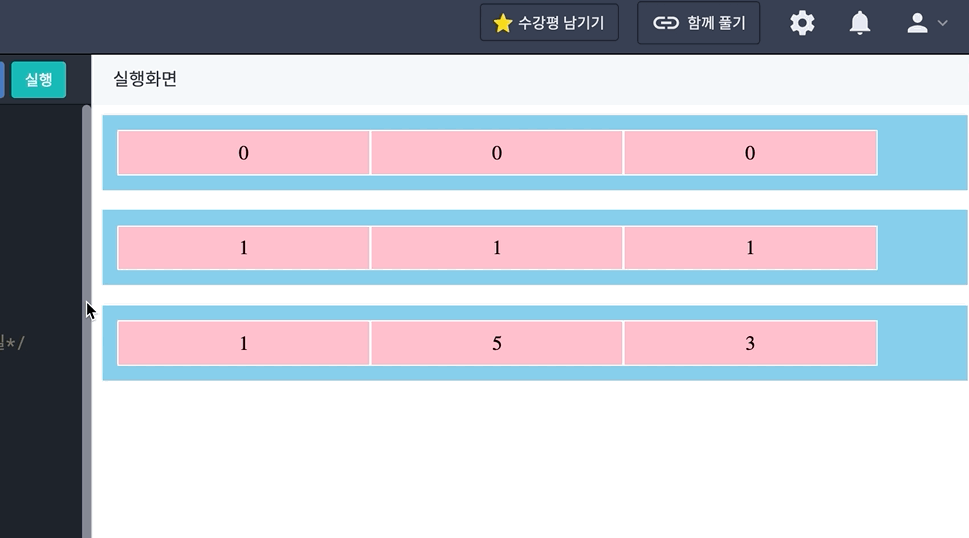The height and width of the screenshot is (538, 969).
Task: Click the left cell in the row of zeros
Action: [244, 153]
